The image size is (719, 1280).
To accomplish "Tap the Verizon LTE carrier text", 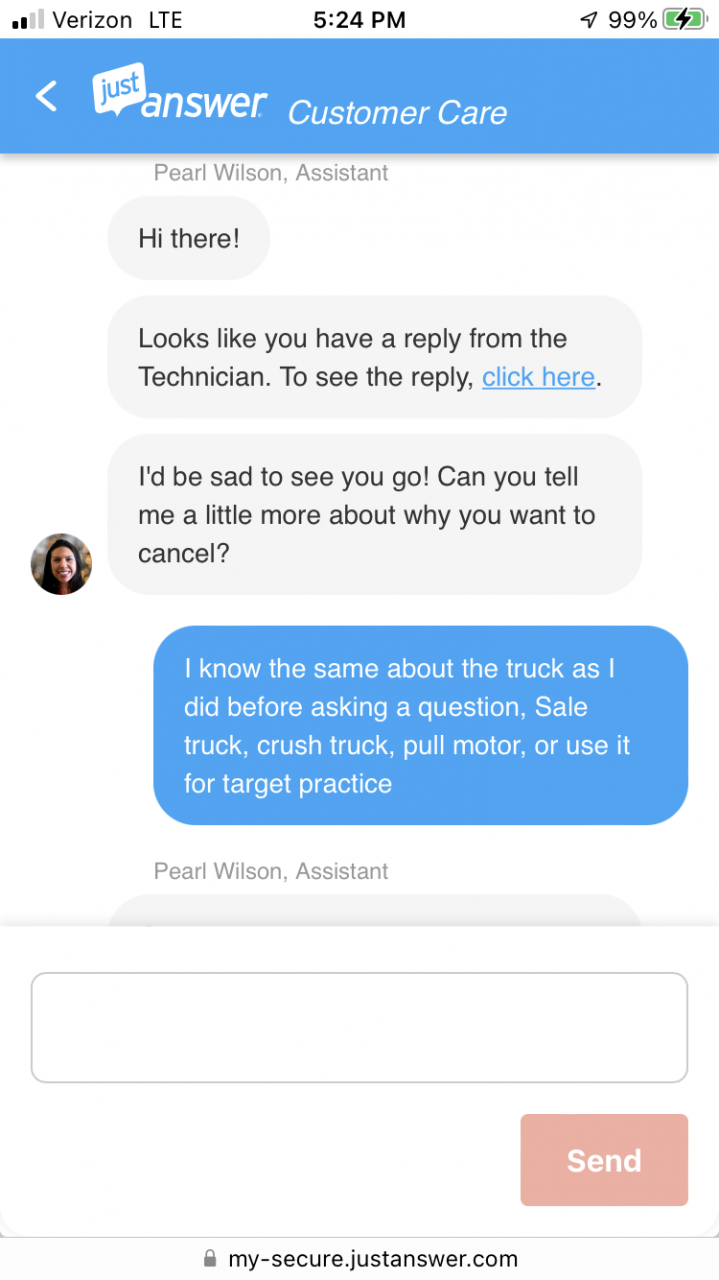I will 117,19.
